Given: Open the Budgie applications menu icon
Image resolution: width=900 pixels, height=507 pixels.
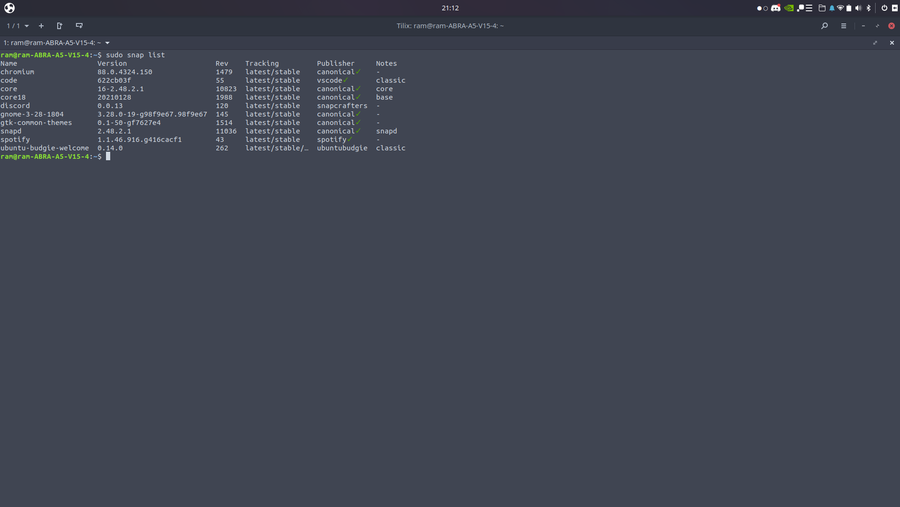Looking at the screenshot, I should pos(9,8).
